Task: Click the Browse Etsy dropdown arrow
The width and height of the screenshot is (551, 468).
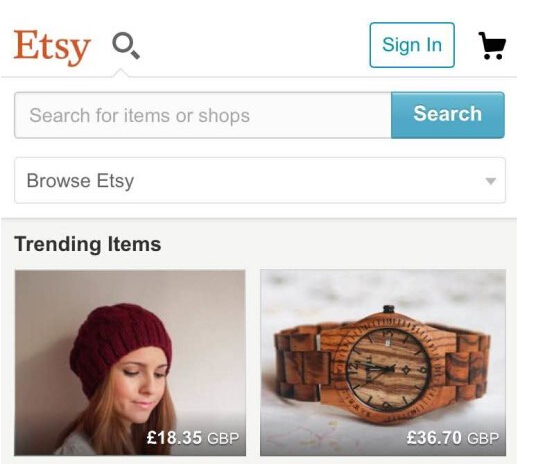Action: [x=491, y=181]
